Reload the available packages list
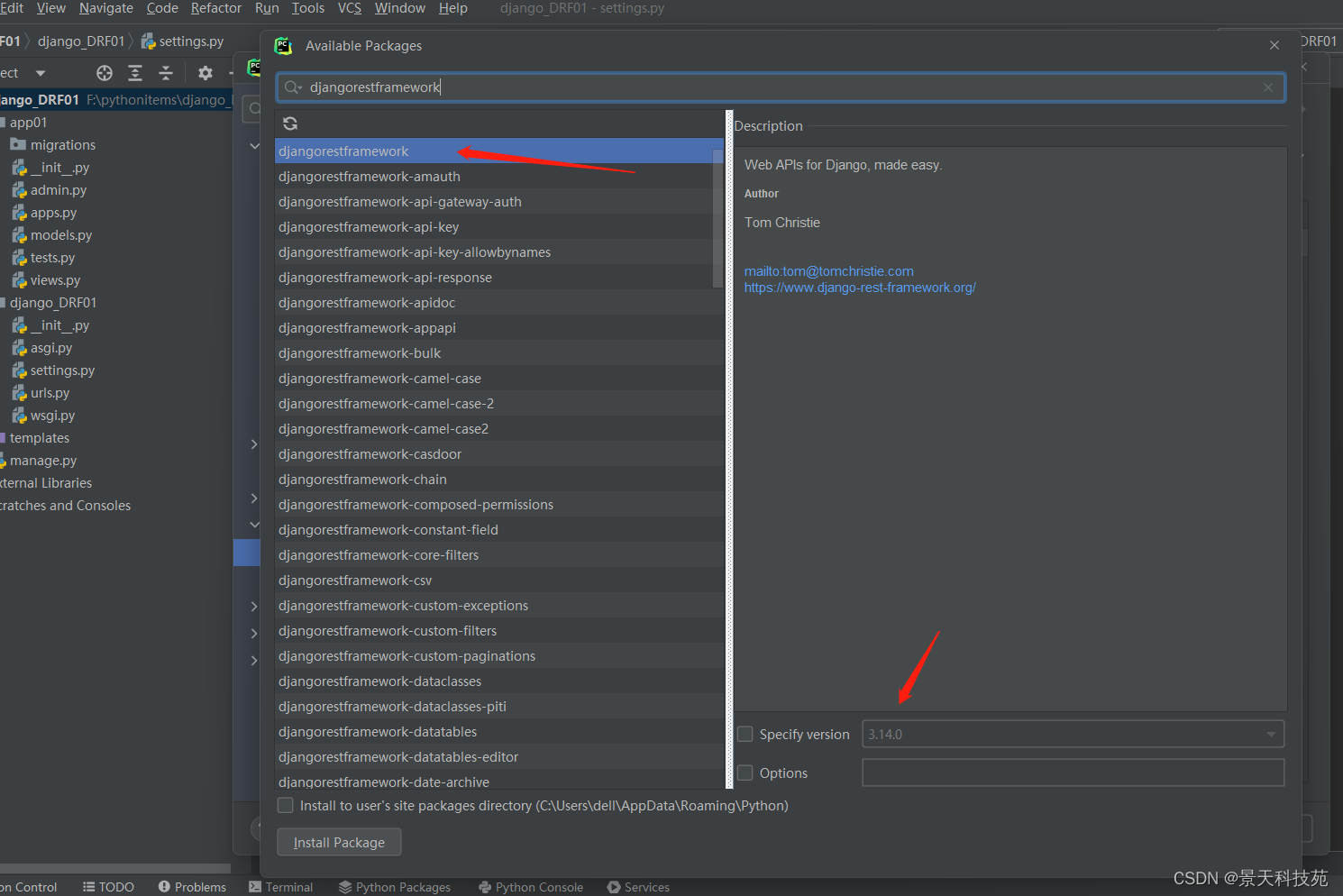Screen dimensions: 1343x896 pyautogui.click(x=290, y=123)
